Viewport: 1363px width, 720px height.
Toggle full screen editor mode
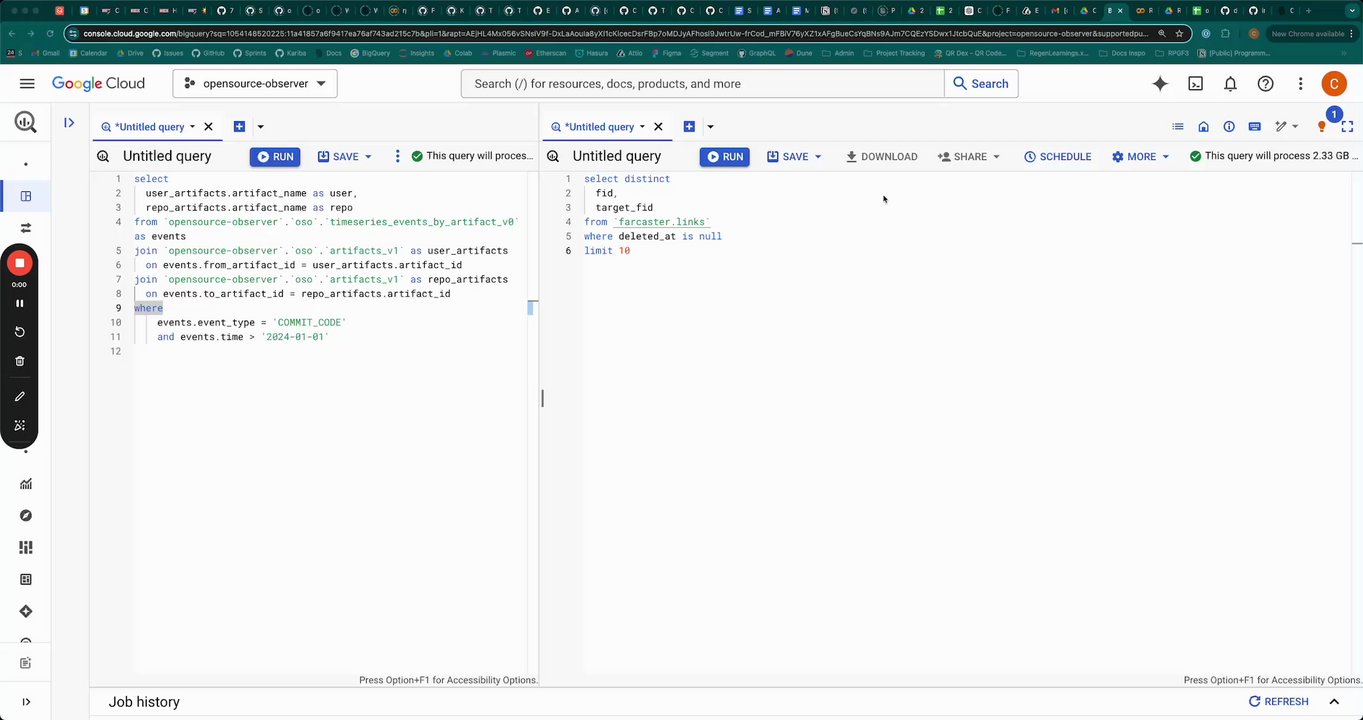click(1347, 127)
